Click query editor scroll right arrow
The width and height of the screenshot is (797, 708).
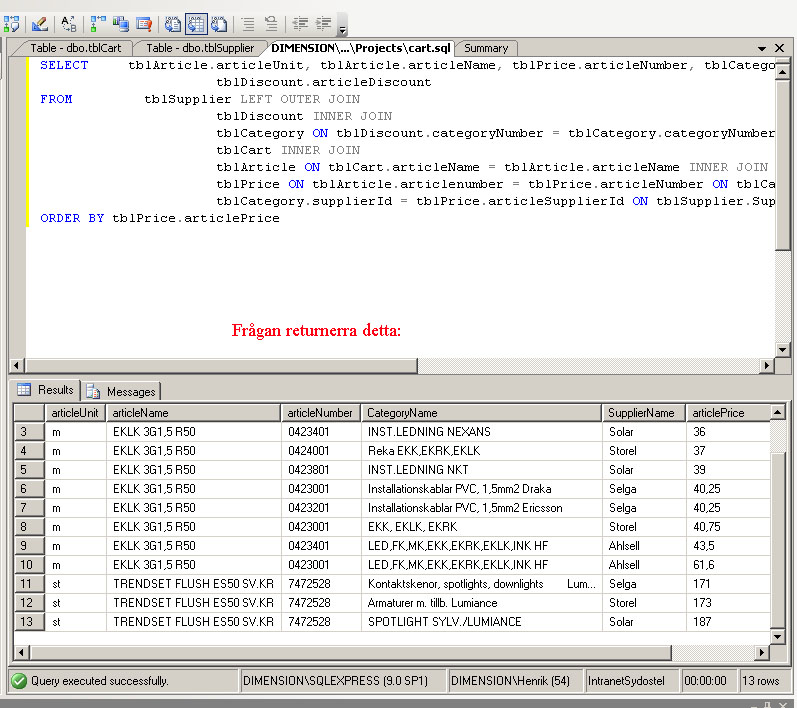coord(767,365)
